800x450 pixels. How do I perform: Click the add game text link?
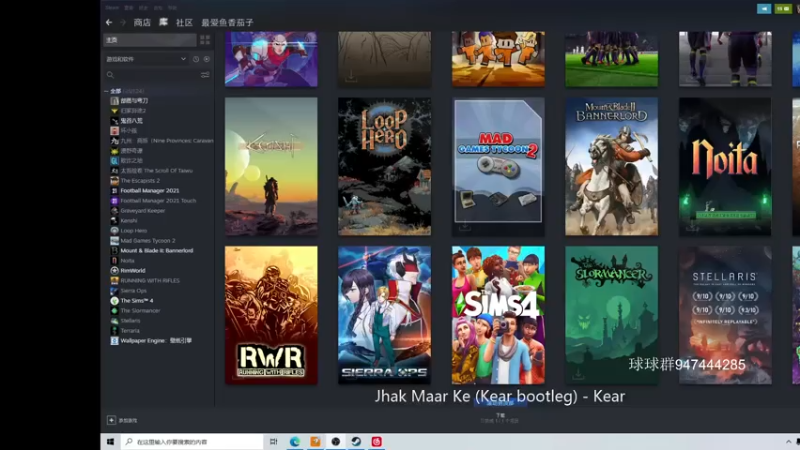(x=128, y=420)
